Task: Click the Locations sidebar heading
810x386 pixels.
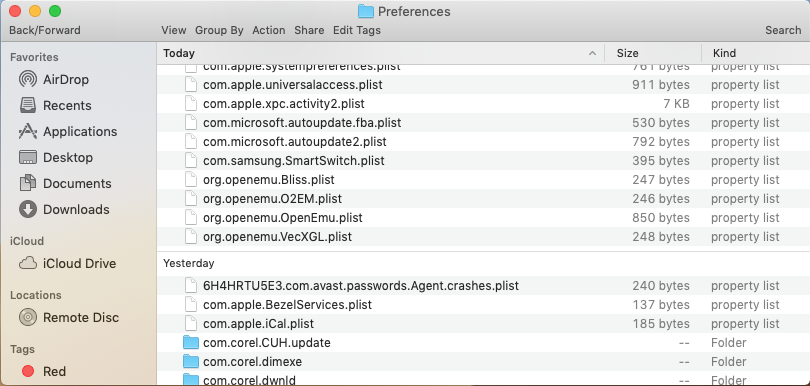Action: coord(36,295)
